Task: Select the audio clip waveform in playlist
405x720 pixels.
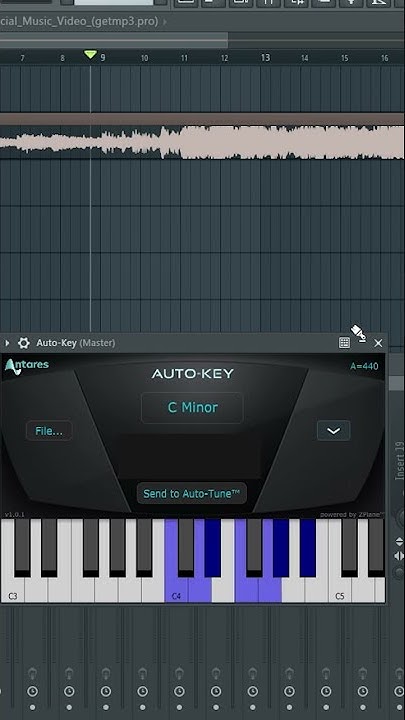Action: 202,142
